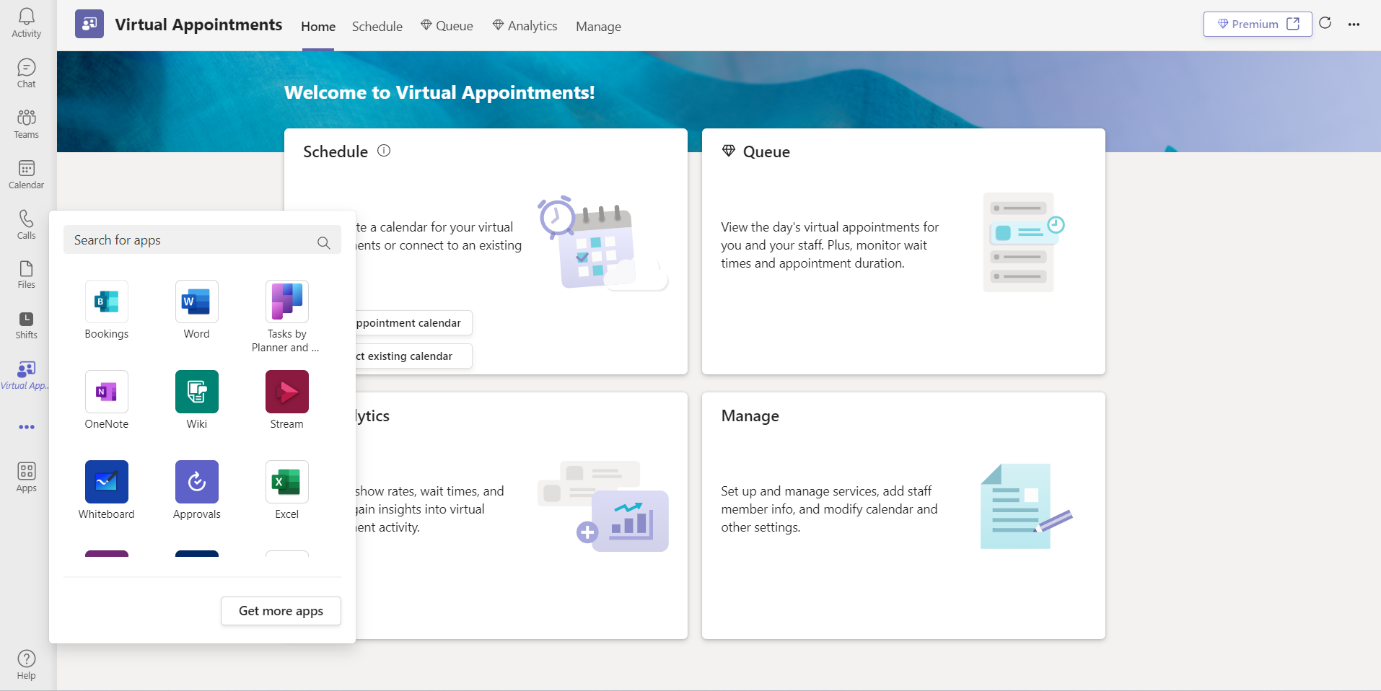Open Teams in the left rail

pos(26,124)
